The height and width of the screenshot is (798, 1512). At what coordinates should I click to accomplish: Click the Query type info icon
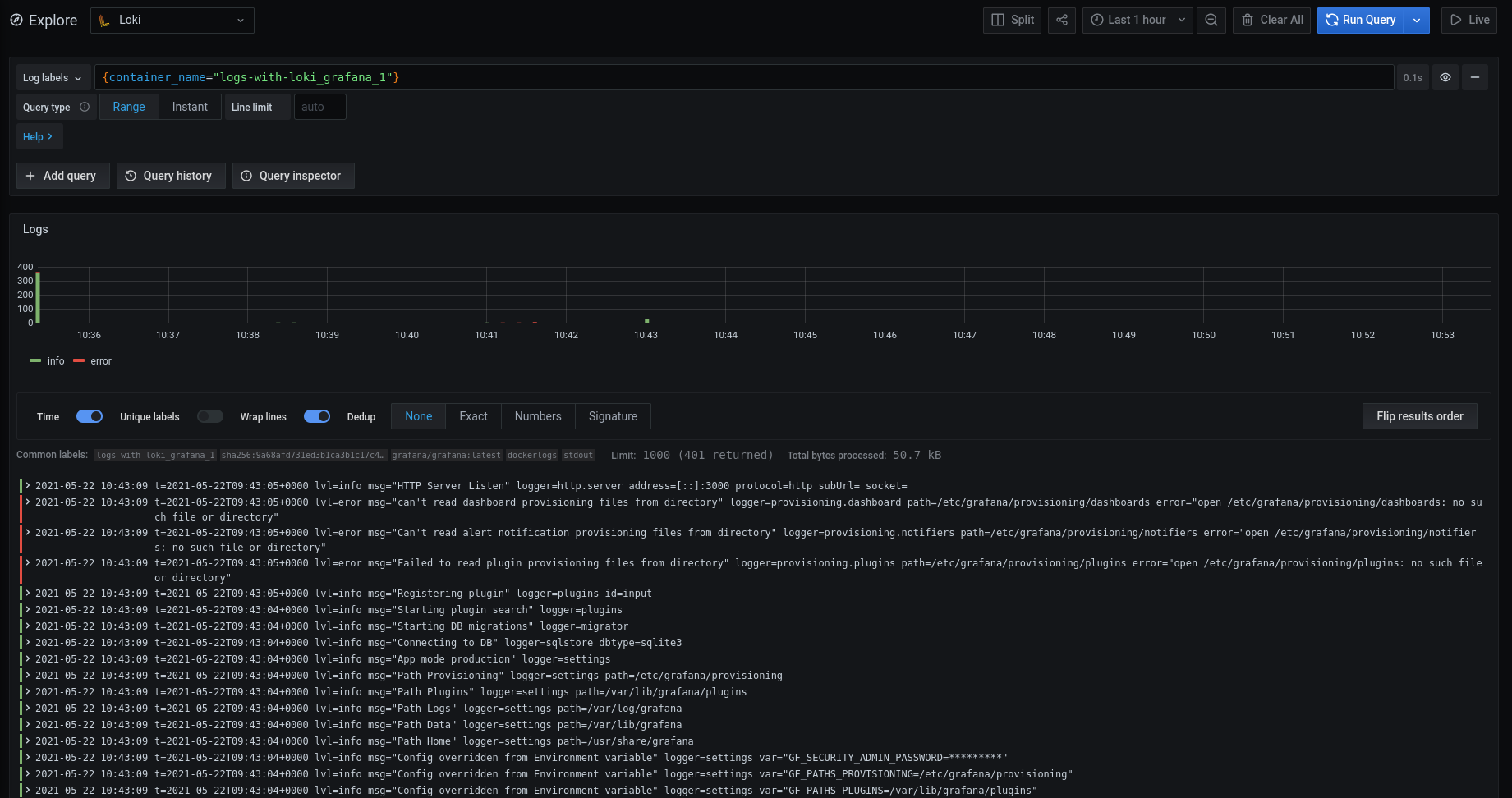click(x=85, y=107)
